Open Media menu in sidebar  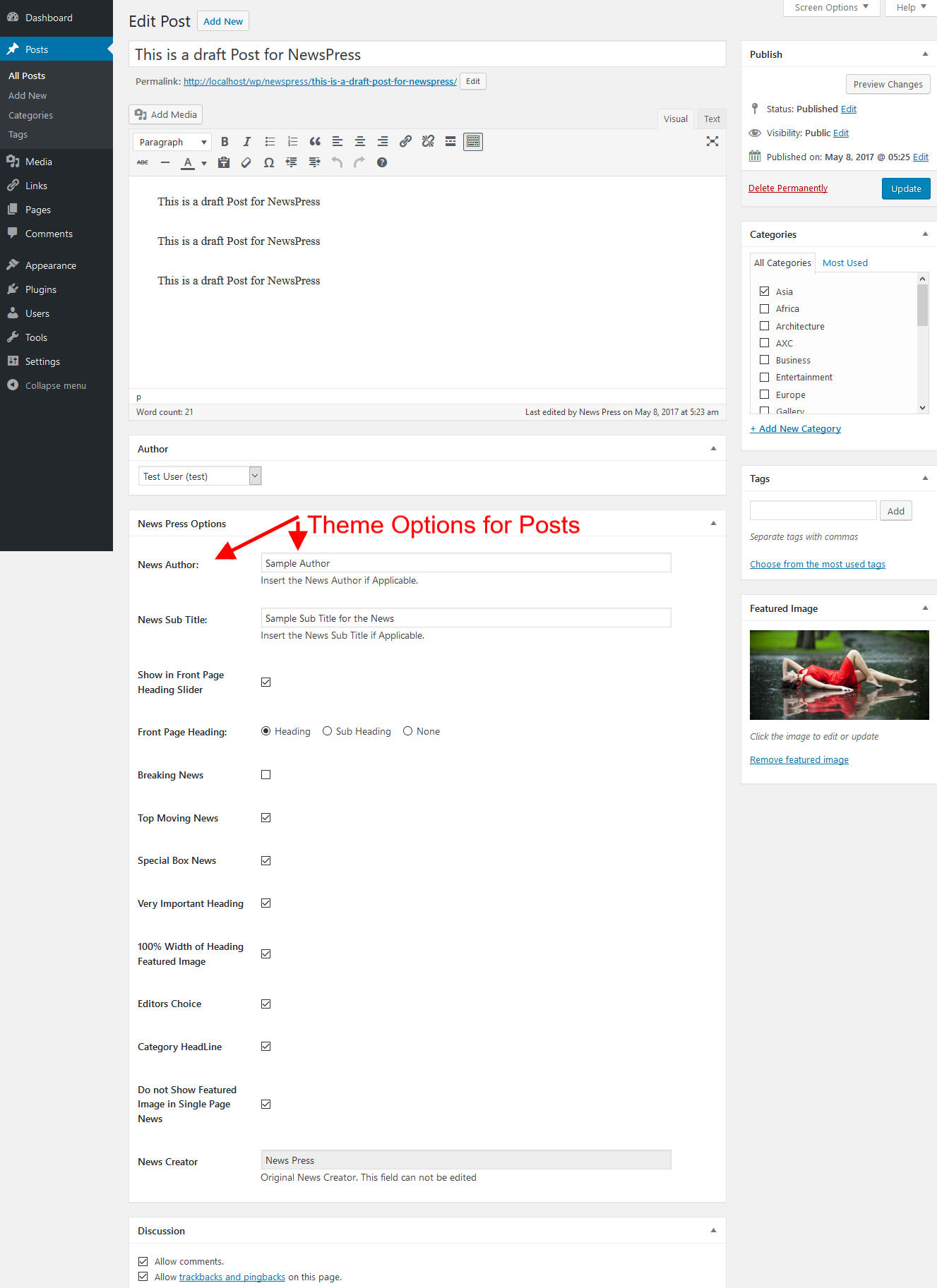point(39,162)
